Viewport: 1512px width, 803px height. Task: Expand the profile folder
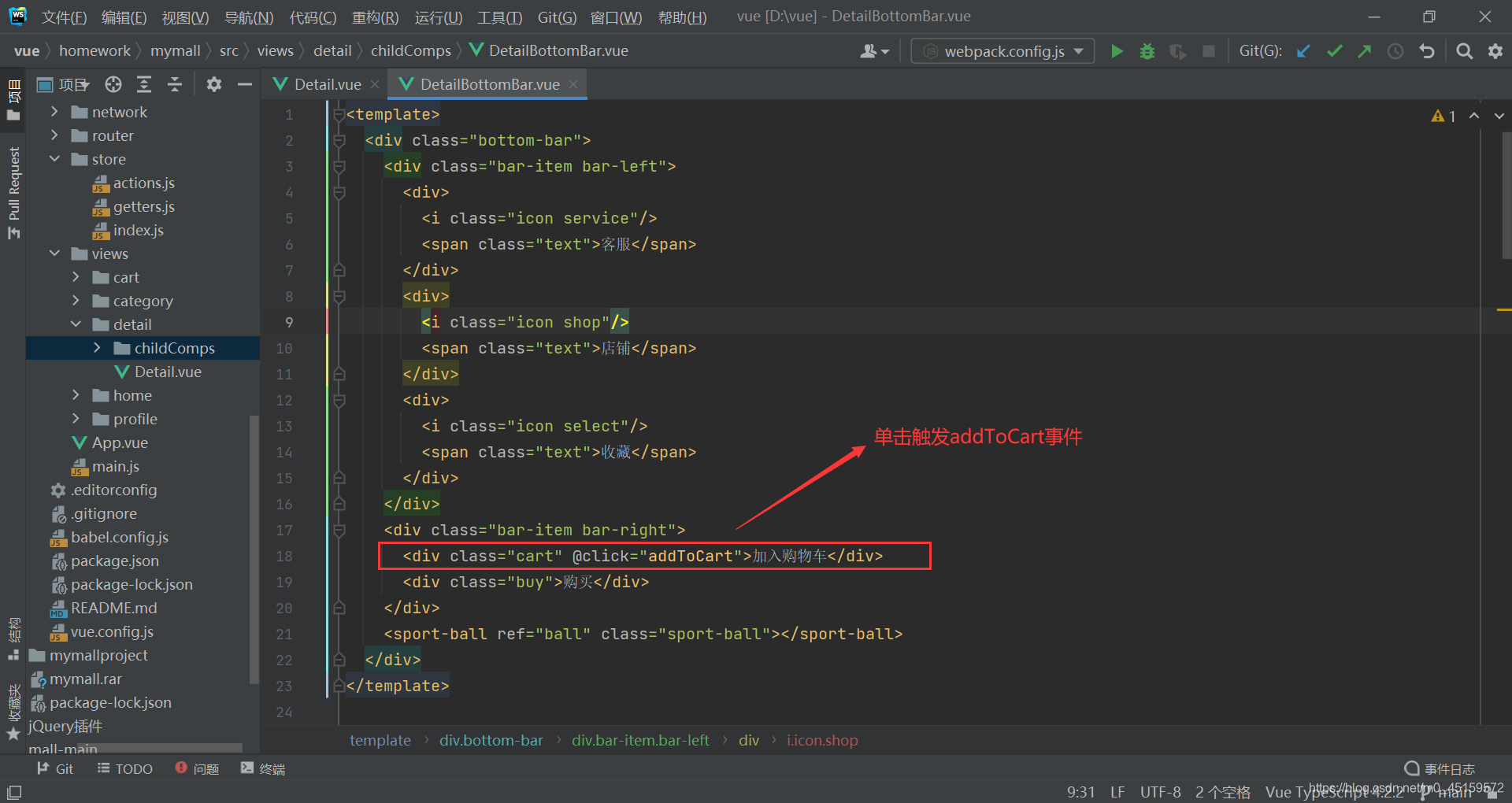click(x=76, y=419)
